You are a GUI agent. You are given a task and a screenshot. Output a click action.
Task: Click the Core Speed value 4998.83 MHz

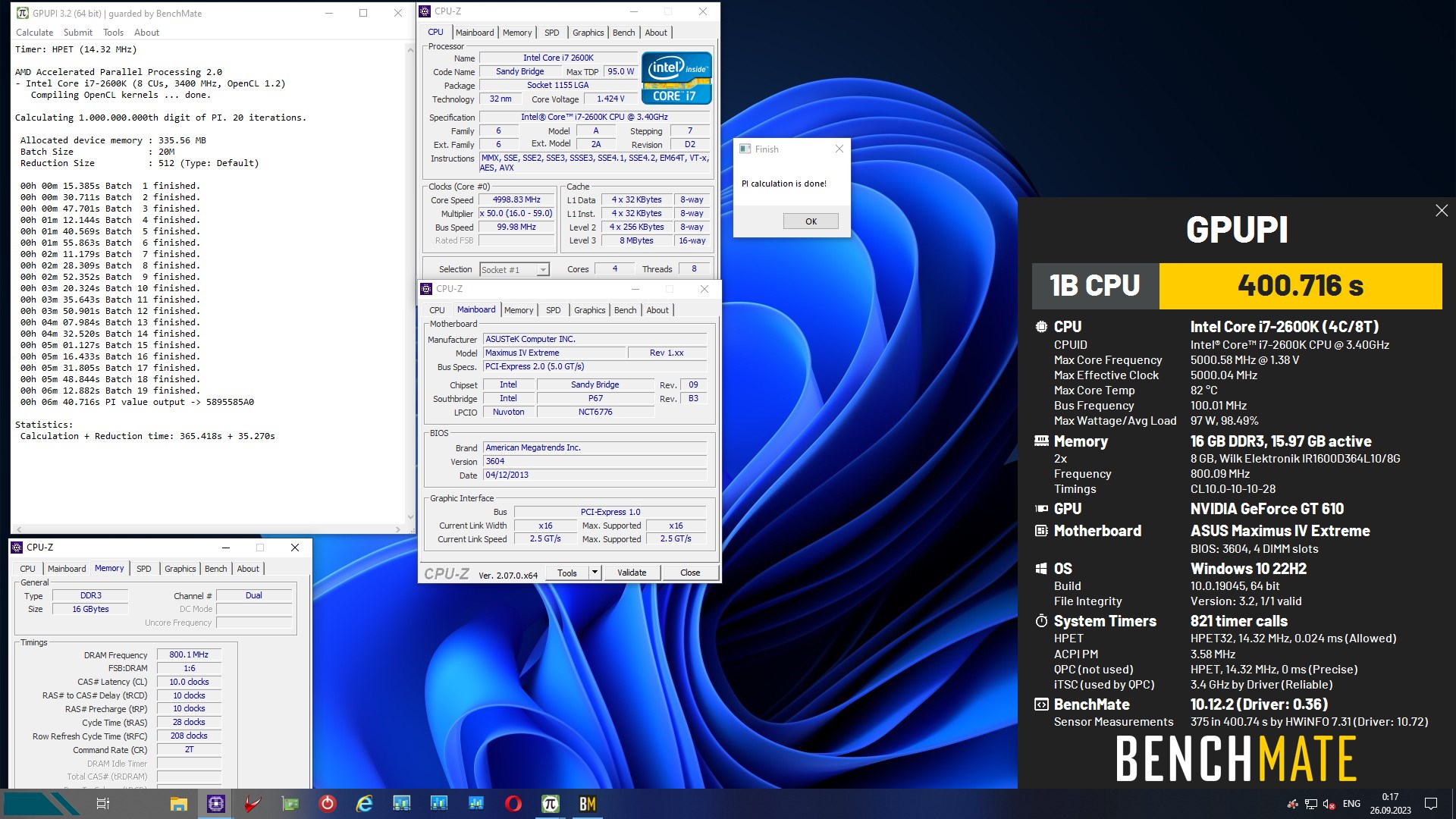click(x=516, y=200)
